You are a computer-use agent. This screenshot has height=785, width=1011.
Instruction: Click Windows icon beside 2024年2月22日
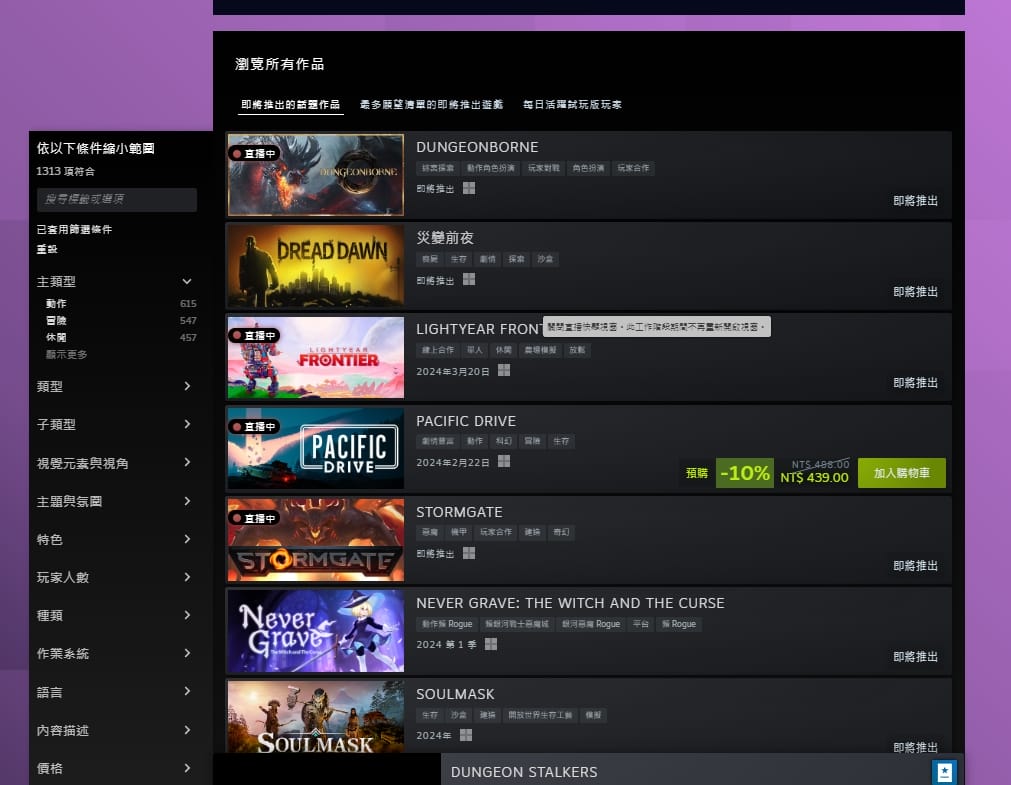[504, 461]
